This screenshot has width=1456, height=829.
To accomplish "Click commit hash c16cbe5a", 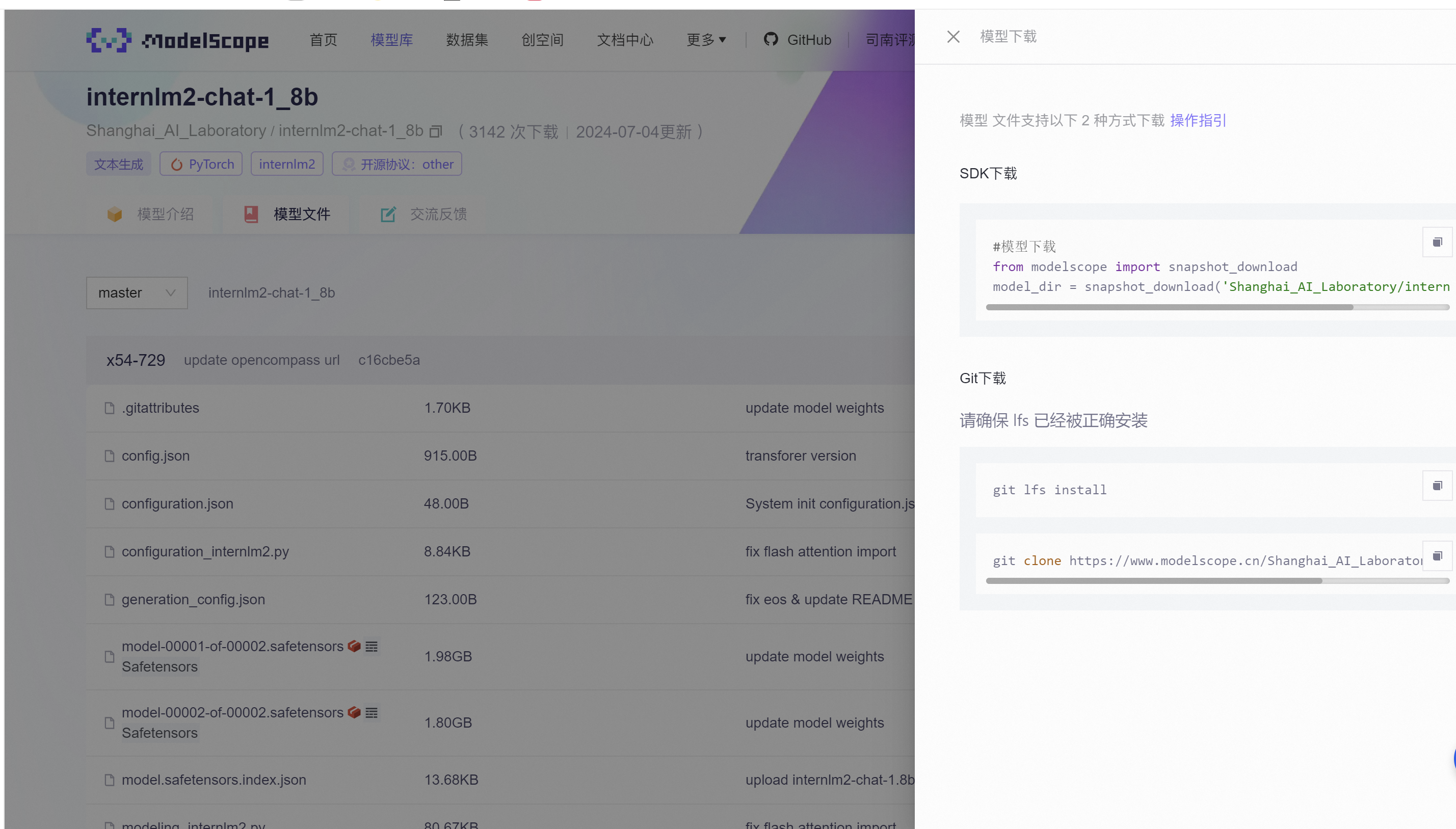I will point(389,360).
